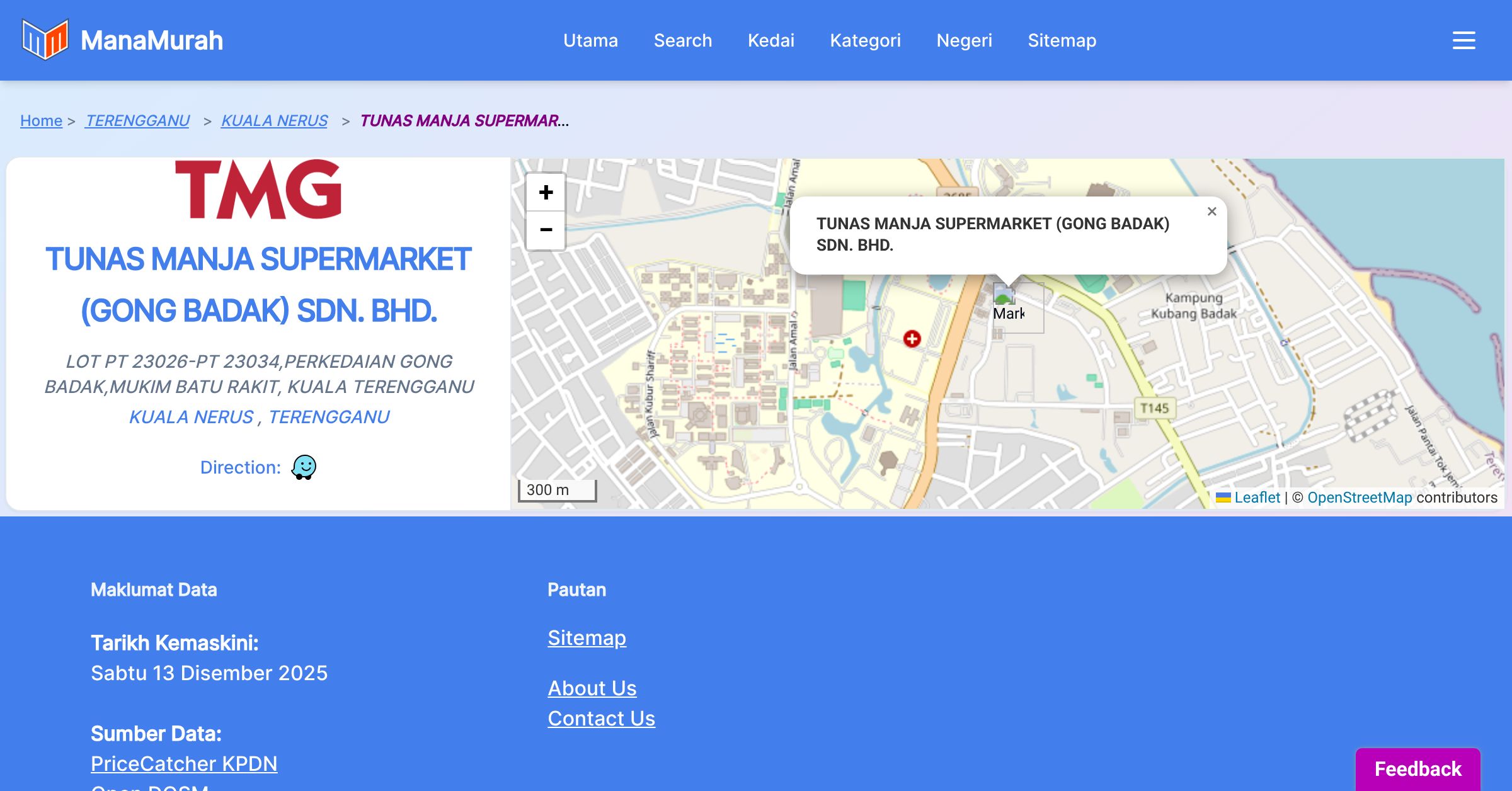Follow the TERENGGANU breadcrumb link
The height and width of the screenshot is (791, 1512).
point(137,120)
